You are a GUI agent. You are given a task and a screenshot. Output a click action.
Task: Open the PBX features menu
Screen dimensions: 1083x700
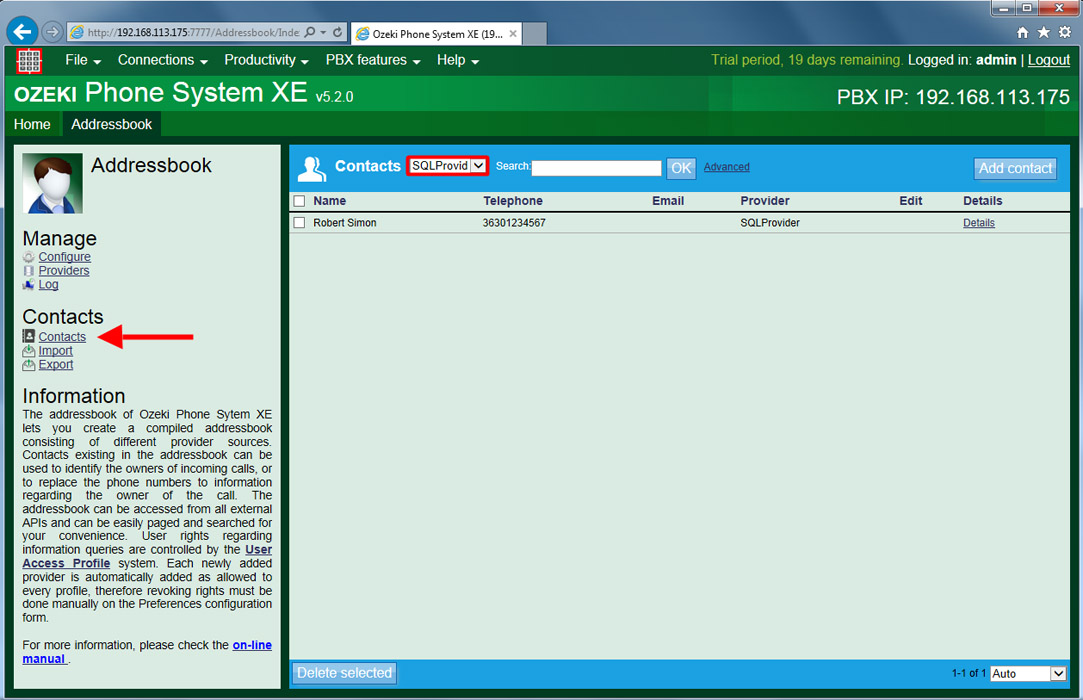(x=373, y=60)
